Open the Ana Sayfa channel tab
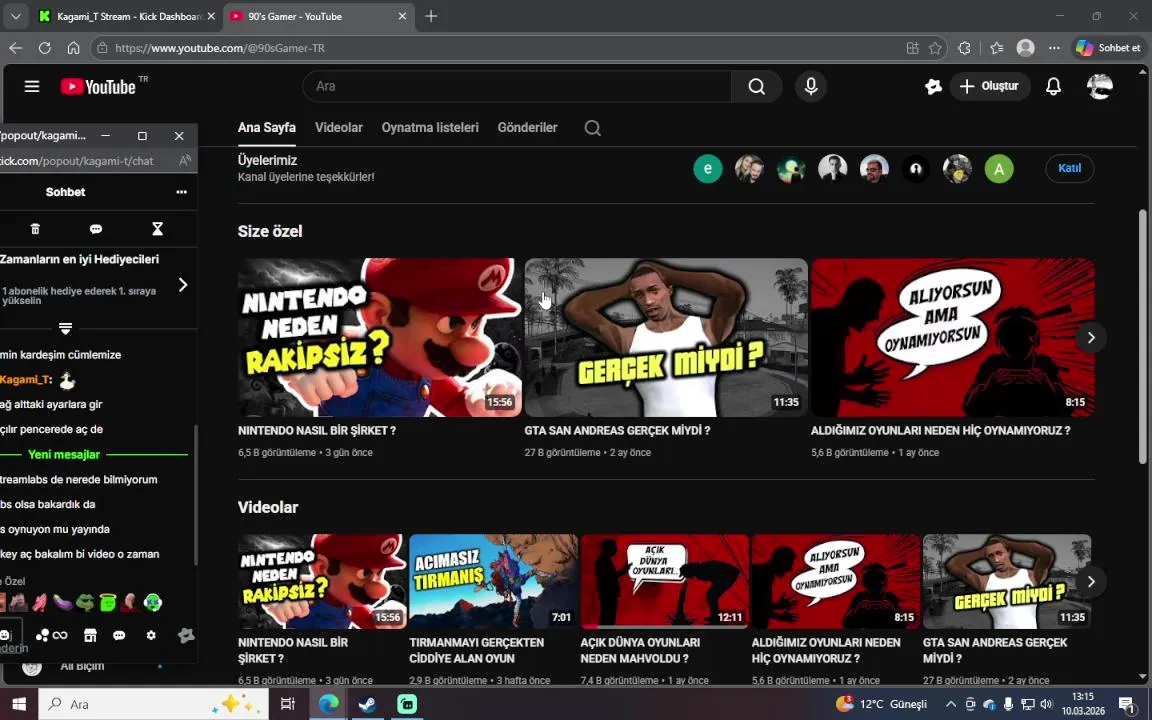1152x720 pixels. pyautogui.click(x=267, y=127)
